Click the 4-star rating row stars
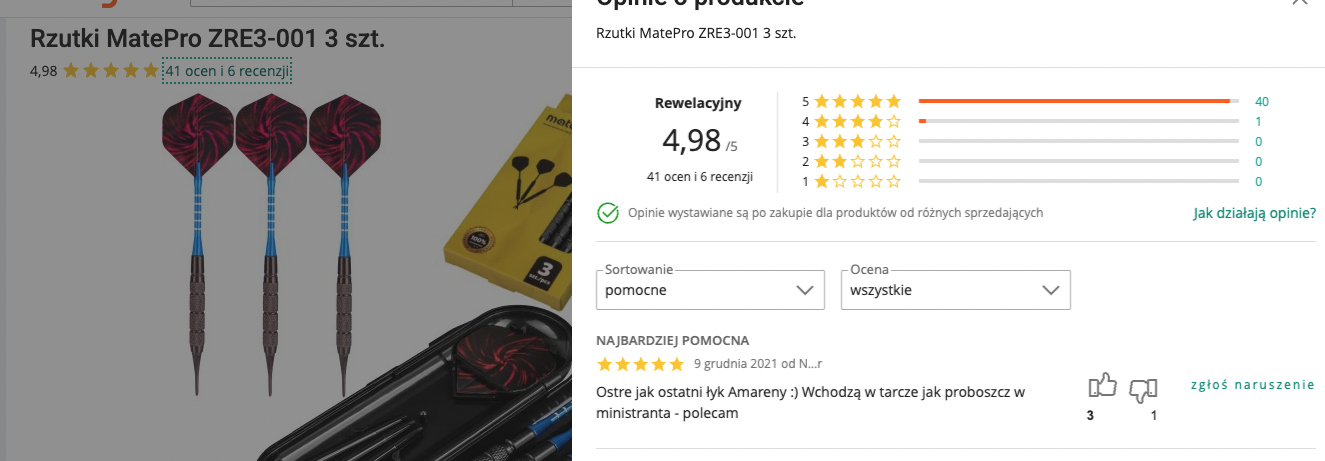Screen dimensions: 1325x461 click(857, 121)
